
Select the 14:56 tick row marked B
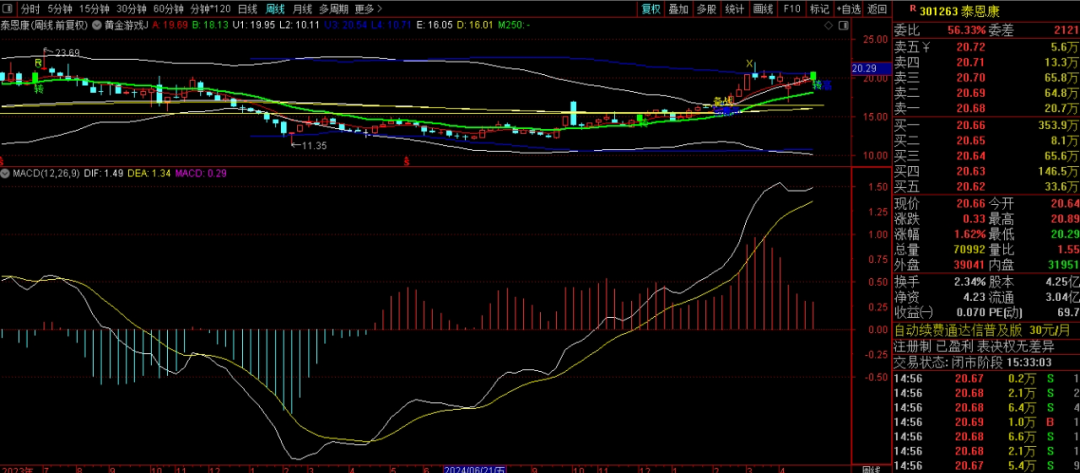(986, 422)
